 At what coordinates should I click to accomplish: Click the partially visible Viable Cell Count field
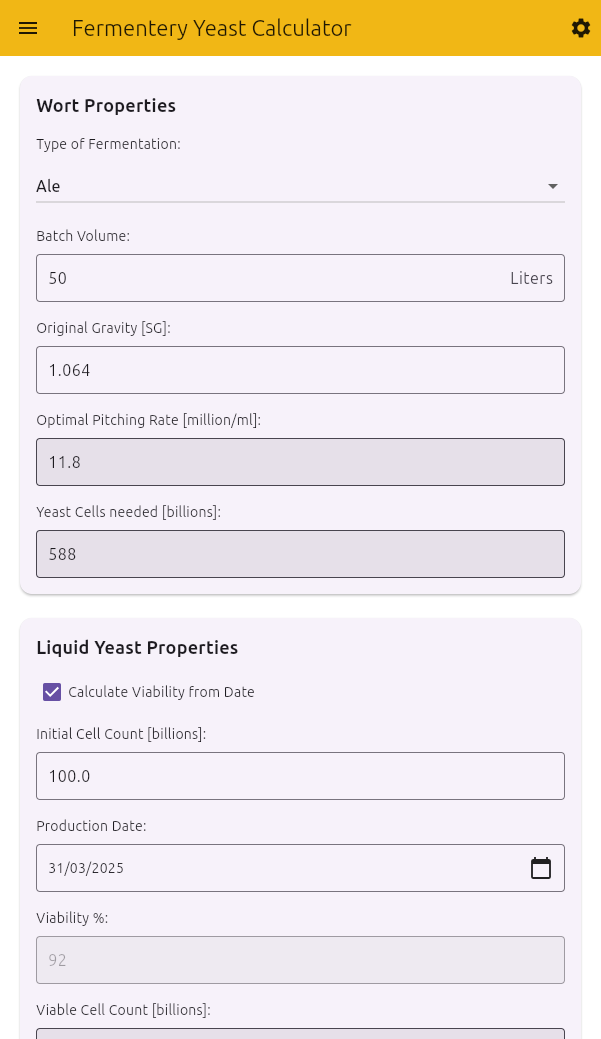[x=300, y=1034]
